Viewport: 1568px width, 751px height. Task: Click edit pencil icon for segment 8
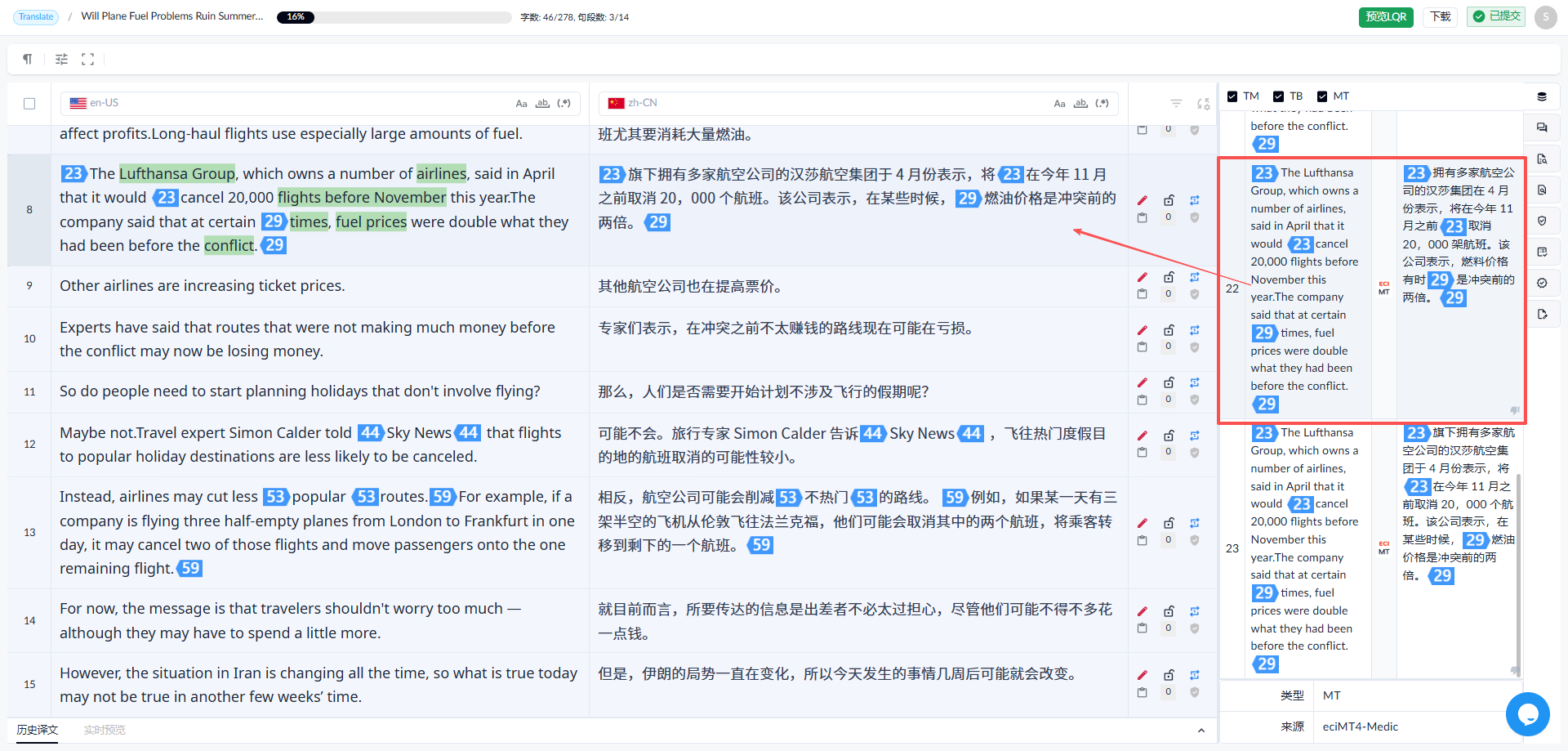tap(1143, 200)
